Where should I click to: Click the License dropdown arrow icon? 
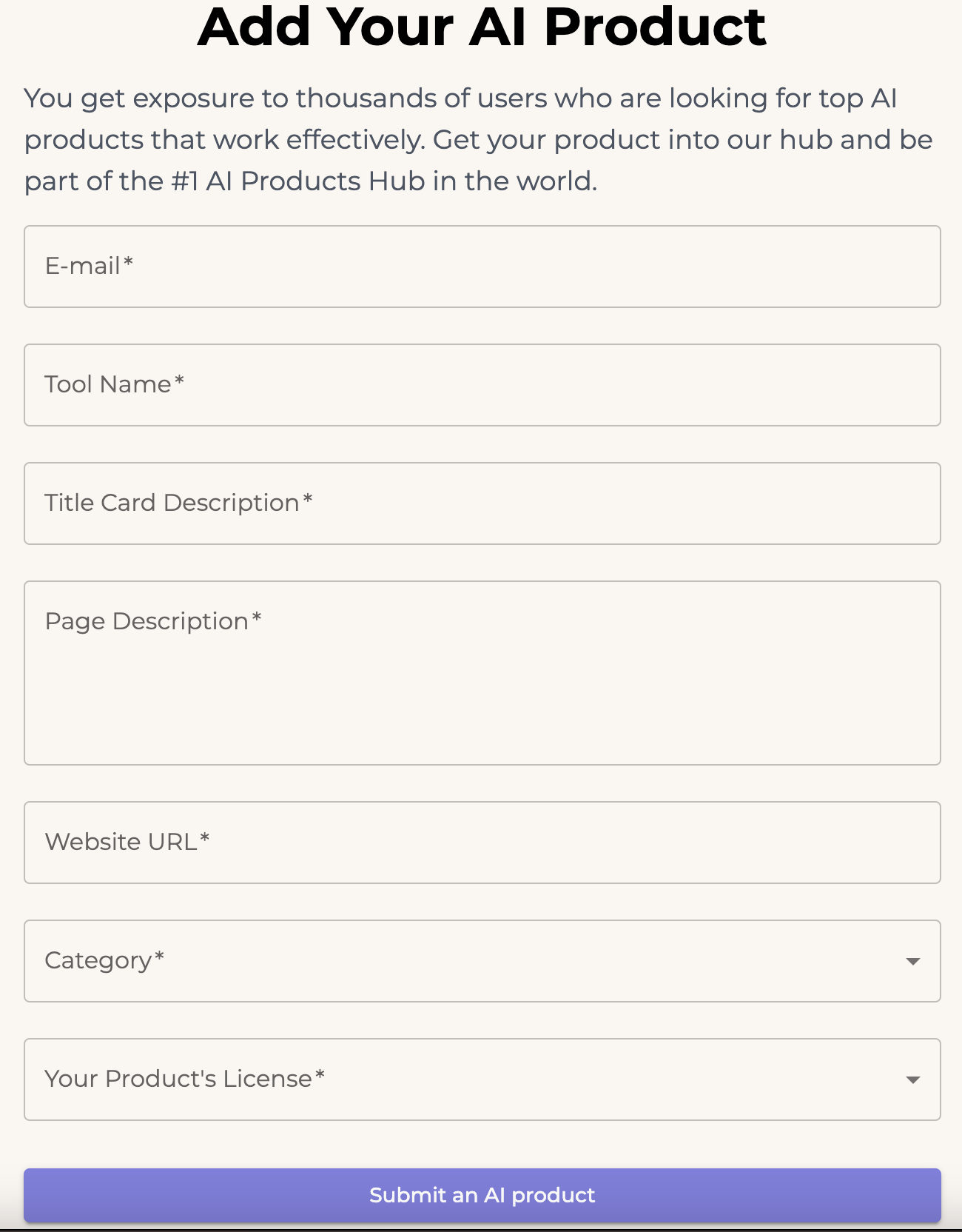pyautogui.click(x=913, y=1079)
